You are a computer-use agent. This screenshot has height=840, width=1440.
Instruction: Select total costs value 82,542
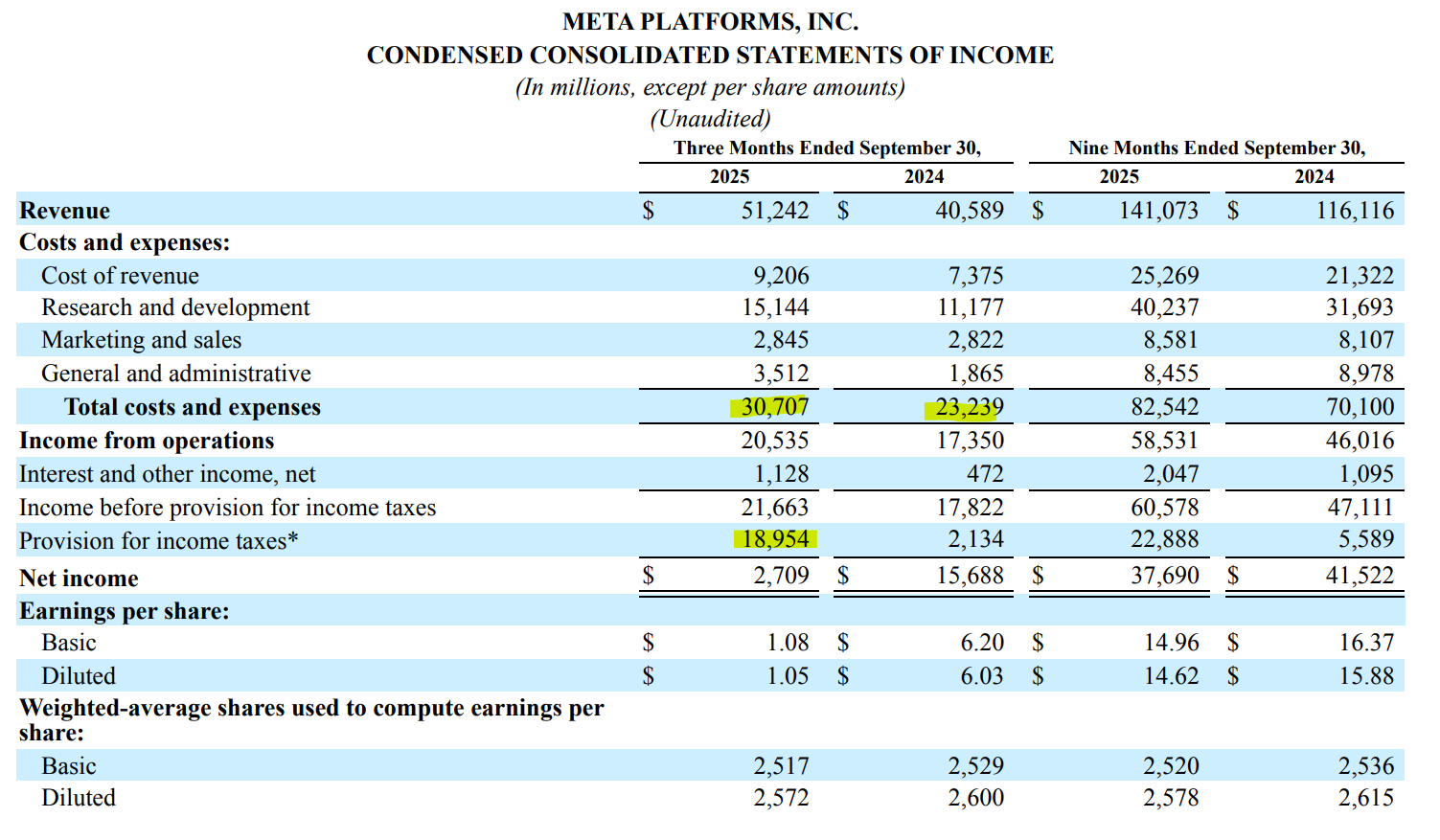[1164, 407]
